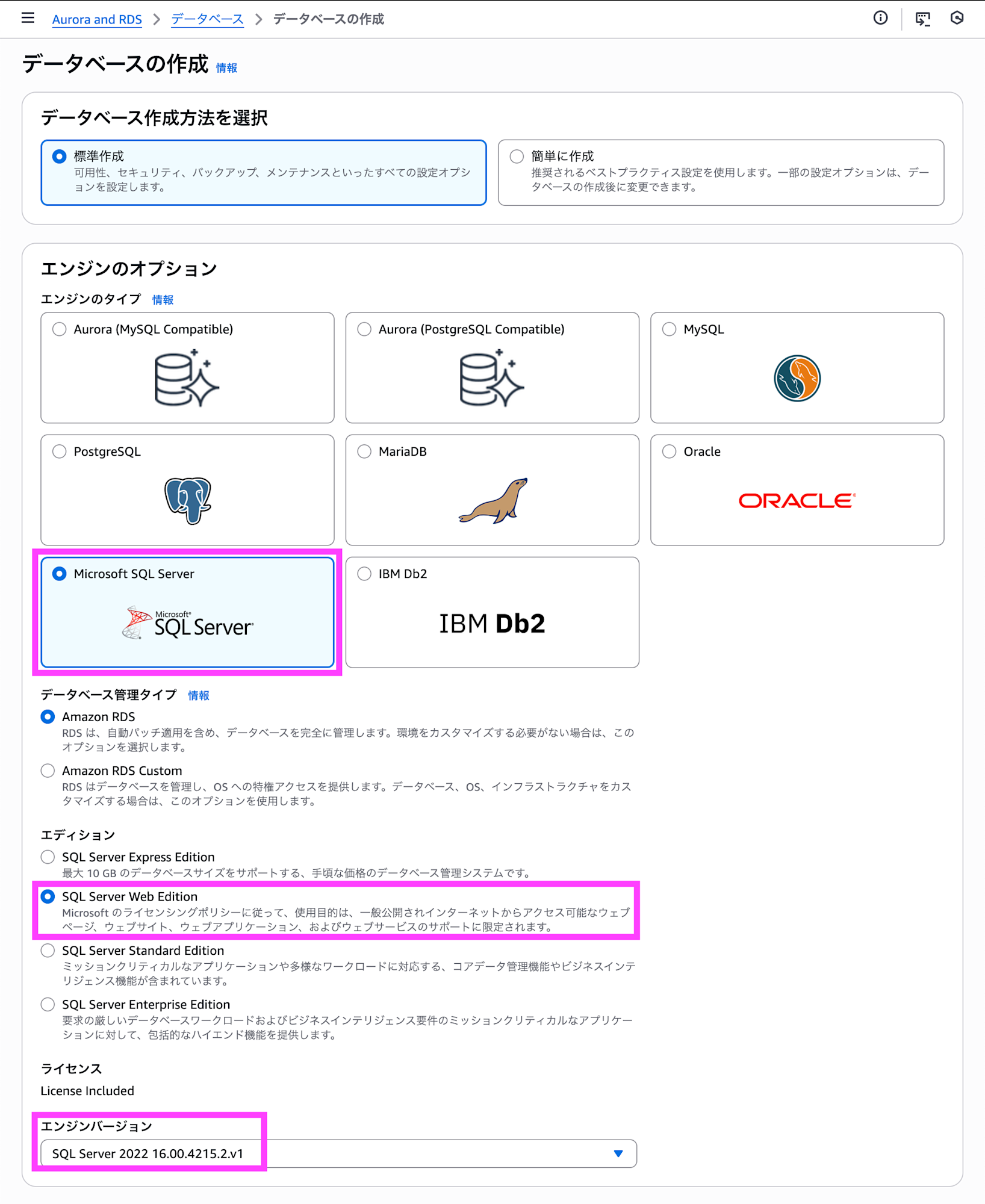This screenshot has height=1204, width=985.
Task: Click the engine version dropdown arrow
Action: (618, 1153)
